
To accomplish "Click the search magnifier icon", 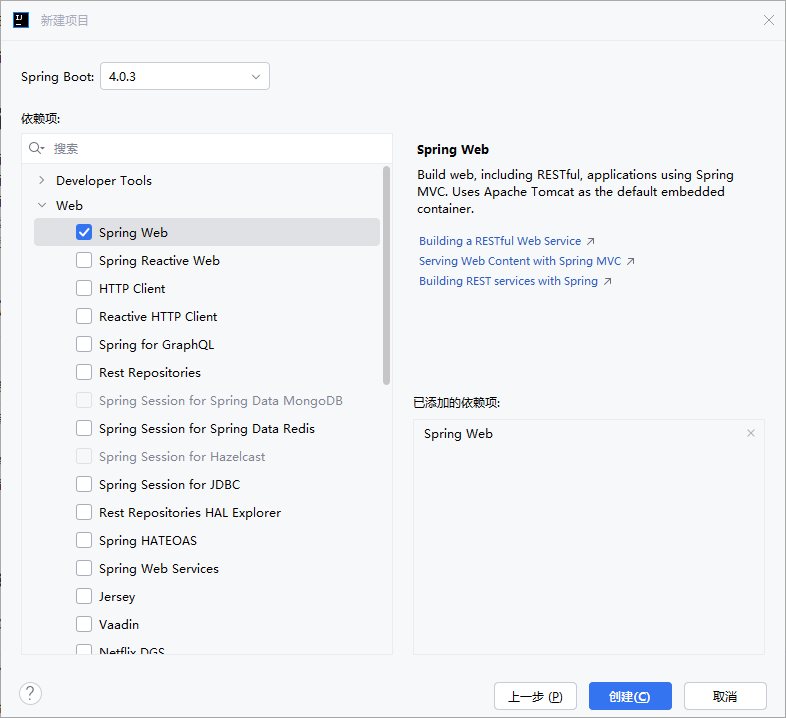I will 36,148.
